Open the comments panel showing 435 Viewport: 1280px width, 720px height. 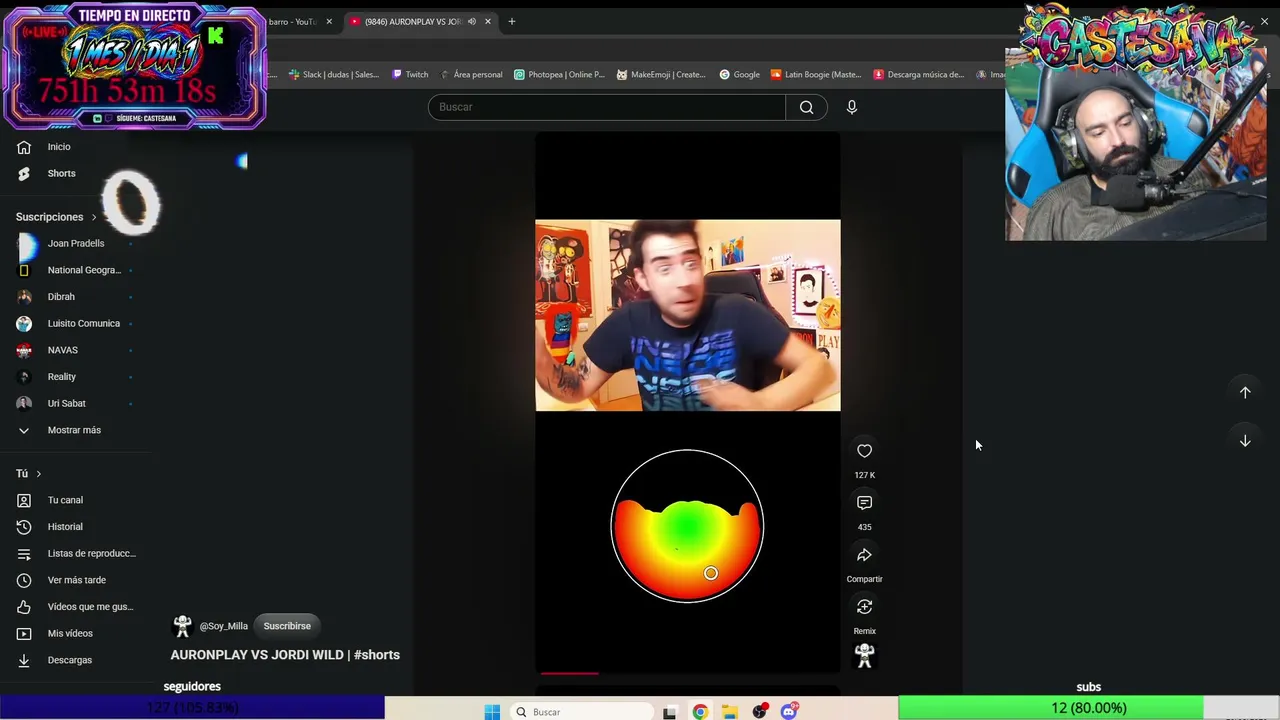click(864, 503)
